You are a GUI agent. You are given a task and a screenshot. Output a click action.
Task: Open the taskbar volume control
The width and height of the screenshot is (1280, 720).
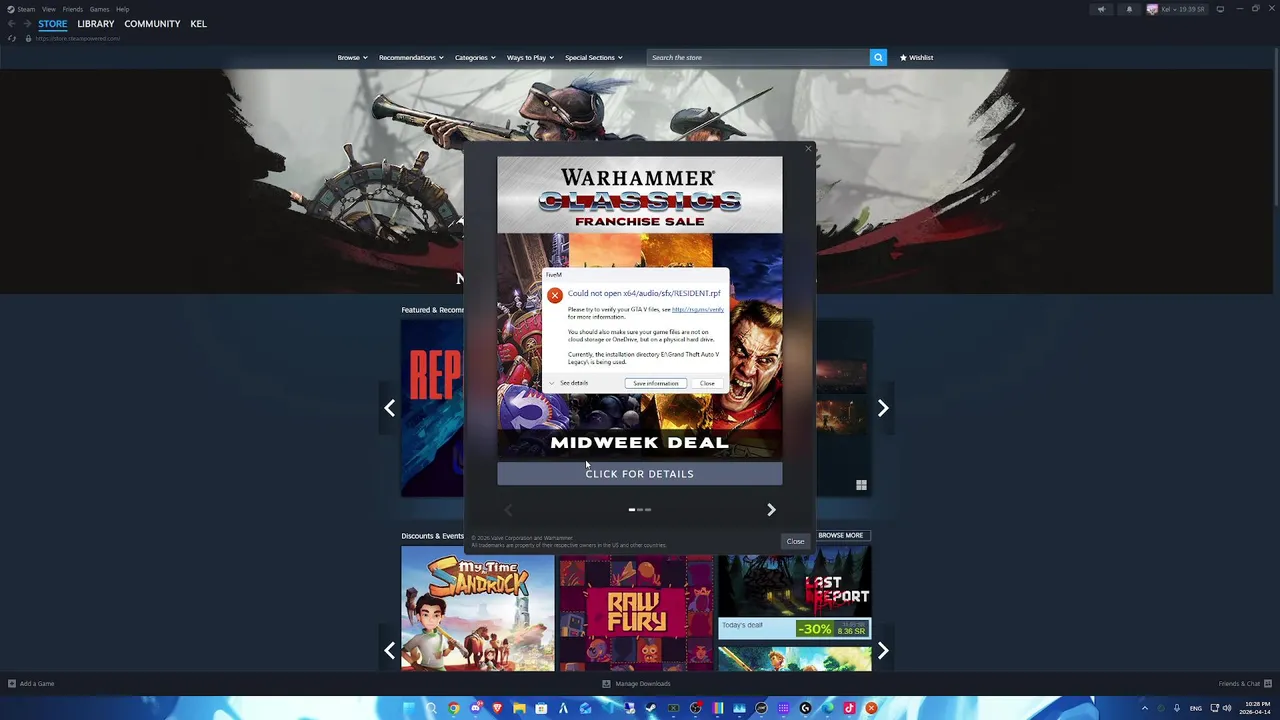coord(1227,708)
